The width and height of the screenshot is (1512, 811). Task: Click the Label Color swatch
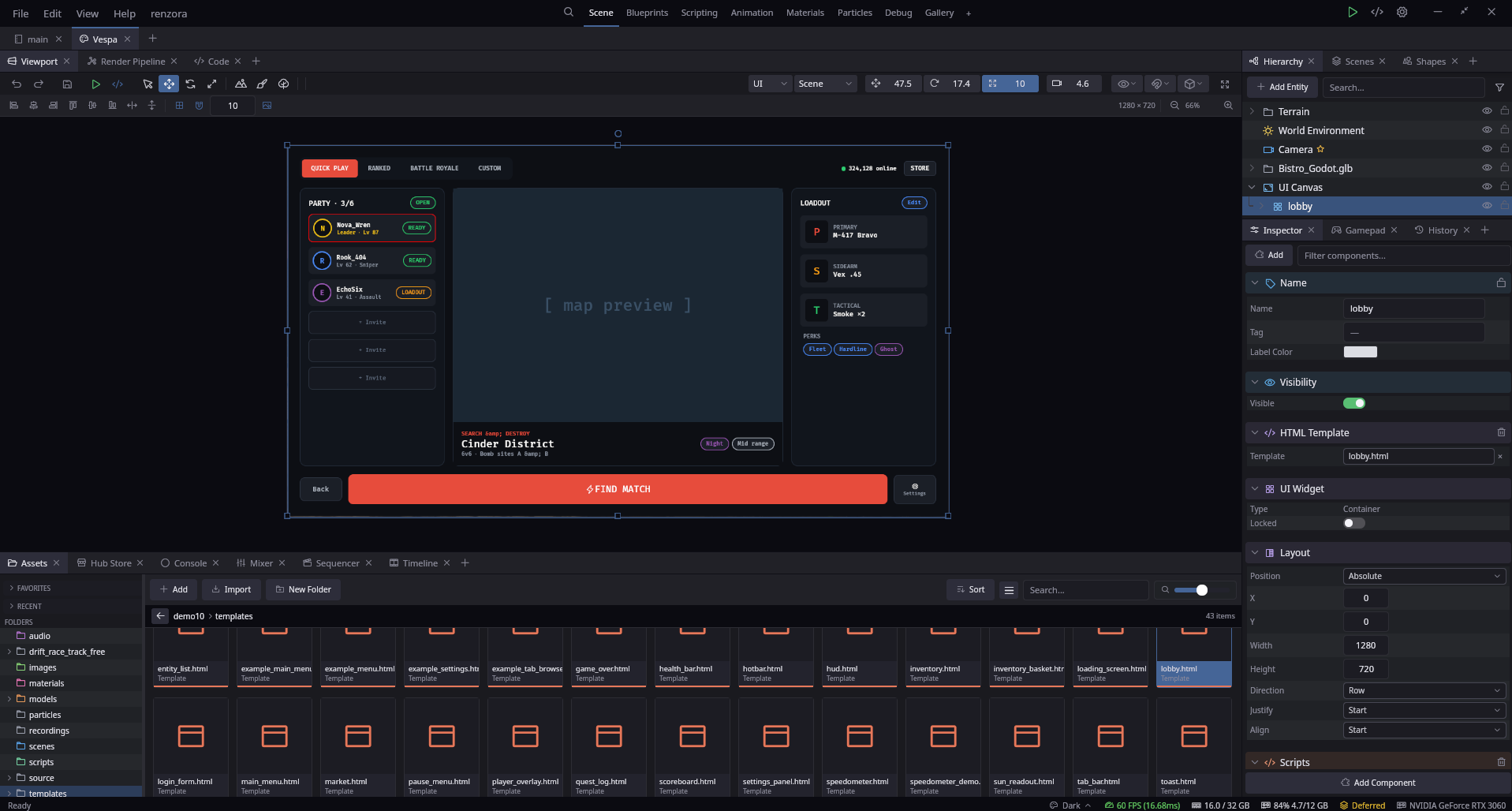[x=1360, y=352]
